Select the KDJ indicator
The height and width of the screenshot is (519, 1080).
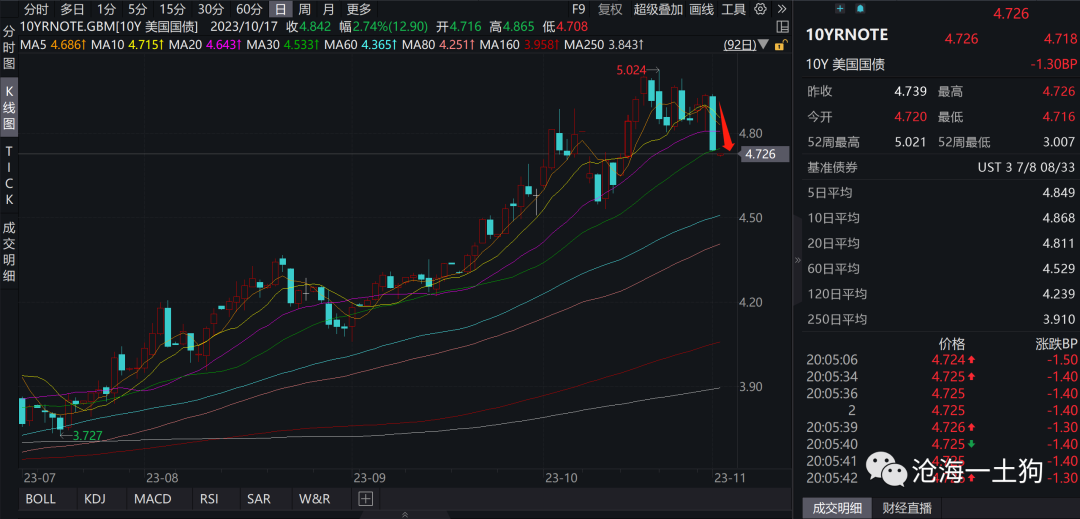(x=96, y=498)
